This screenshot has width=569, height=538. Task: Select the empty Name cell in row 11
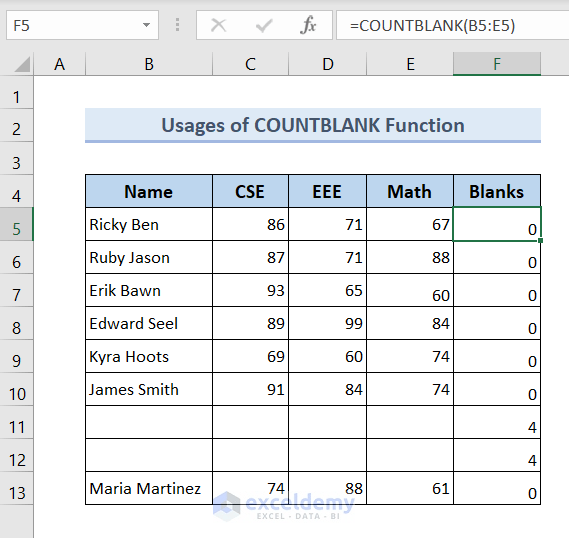149,422
